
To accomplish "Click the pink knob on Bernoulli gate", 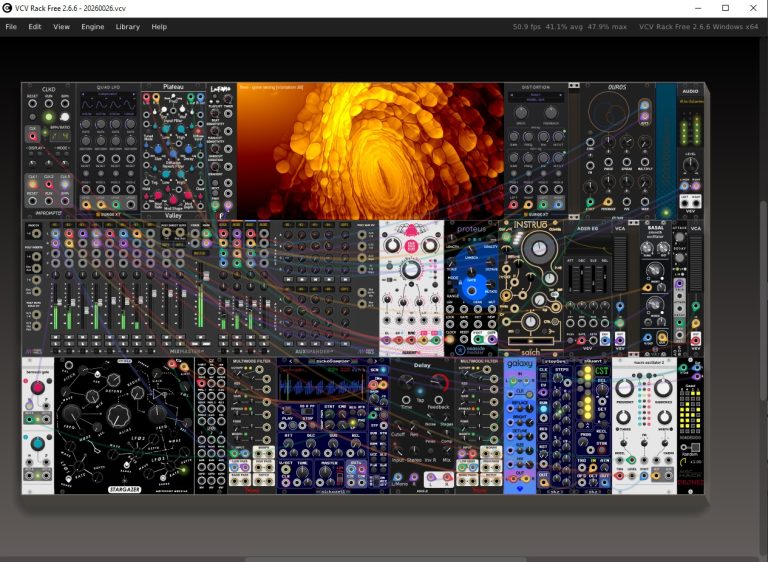I will click(38, 388).
